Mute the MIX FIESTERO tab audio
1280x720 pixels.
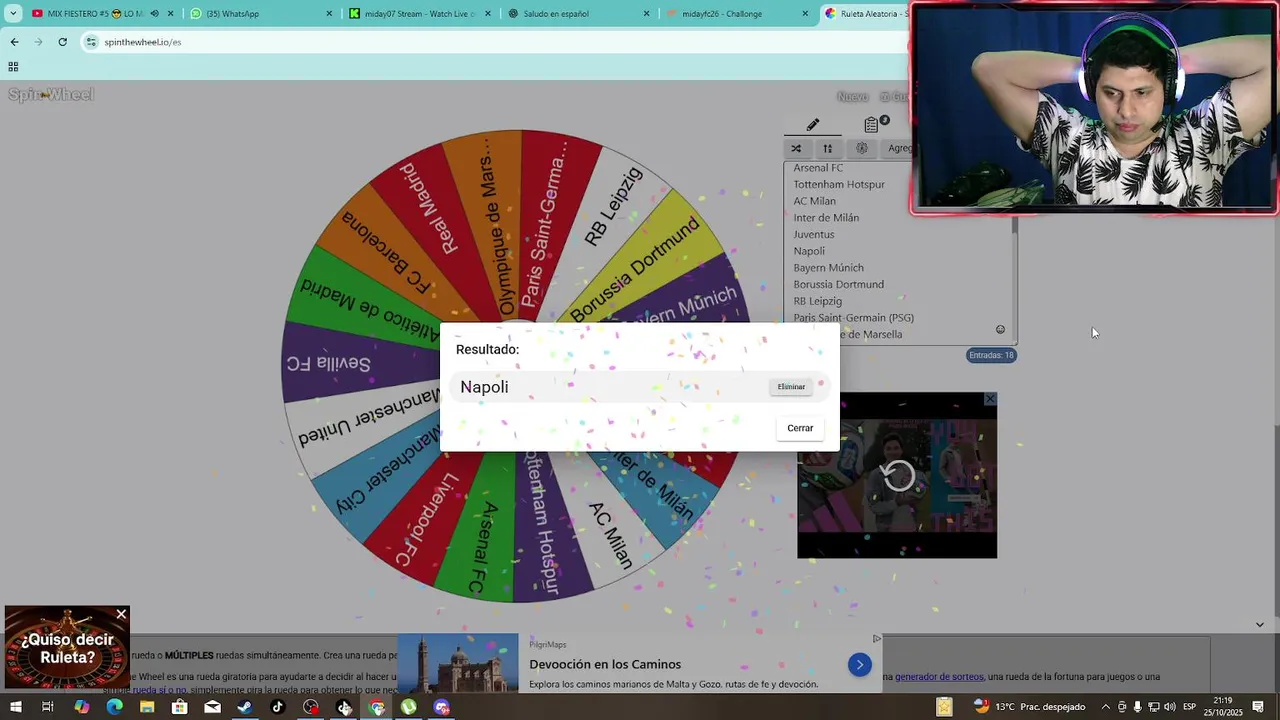coord(154,14)
